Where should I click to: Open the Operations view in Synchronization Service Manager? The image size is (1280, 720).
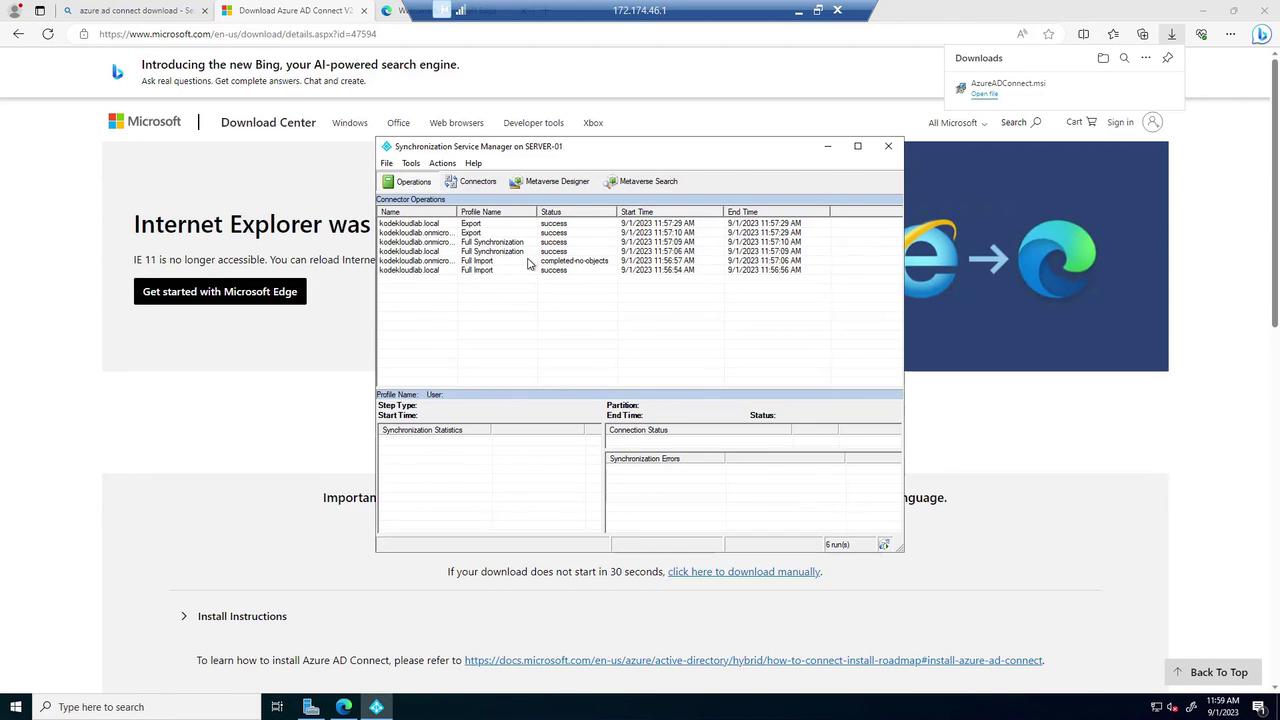pyautogui.click(x=406, y=182)
